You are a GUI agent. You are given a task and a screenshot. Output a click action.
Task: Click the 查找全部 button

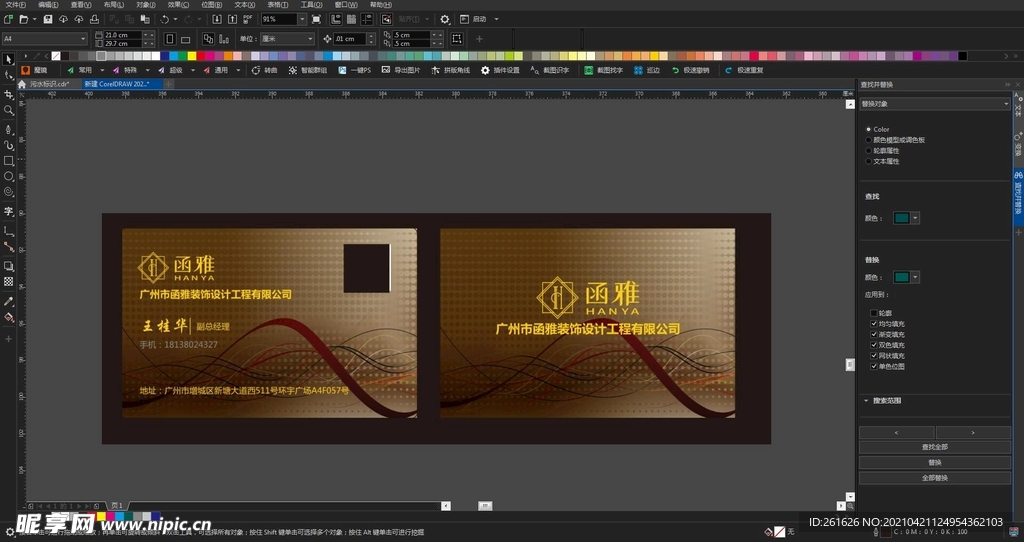(935, 447)
